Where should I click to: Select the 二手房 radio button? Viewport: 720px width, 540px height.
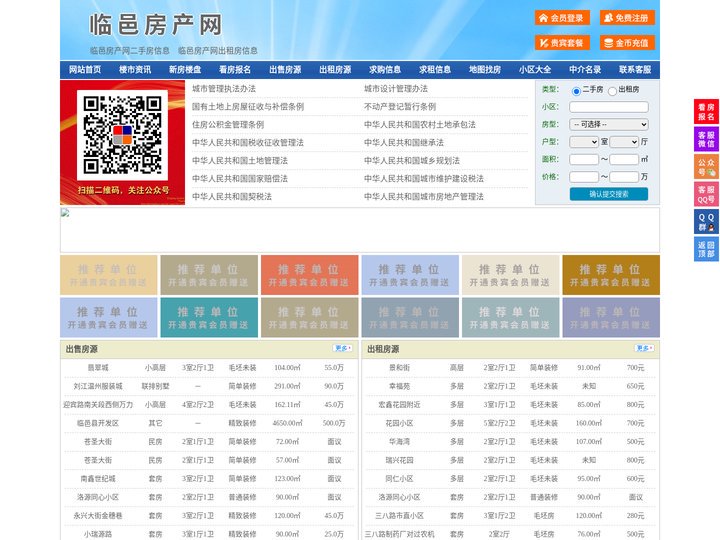576,91
